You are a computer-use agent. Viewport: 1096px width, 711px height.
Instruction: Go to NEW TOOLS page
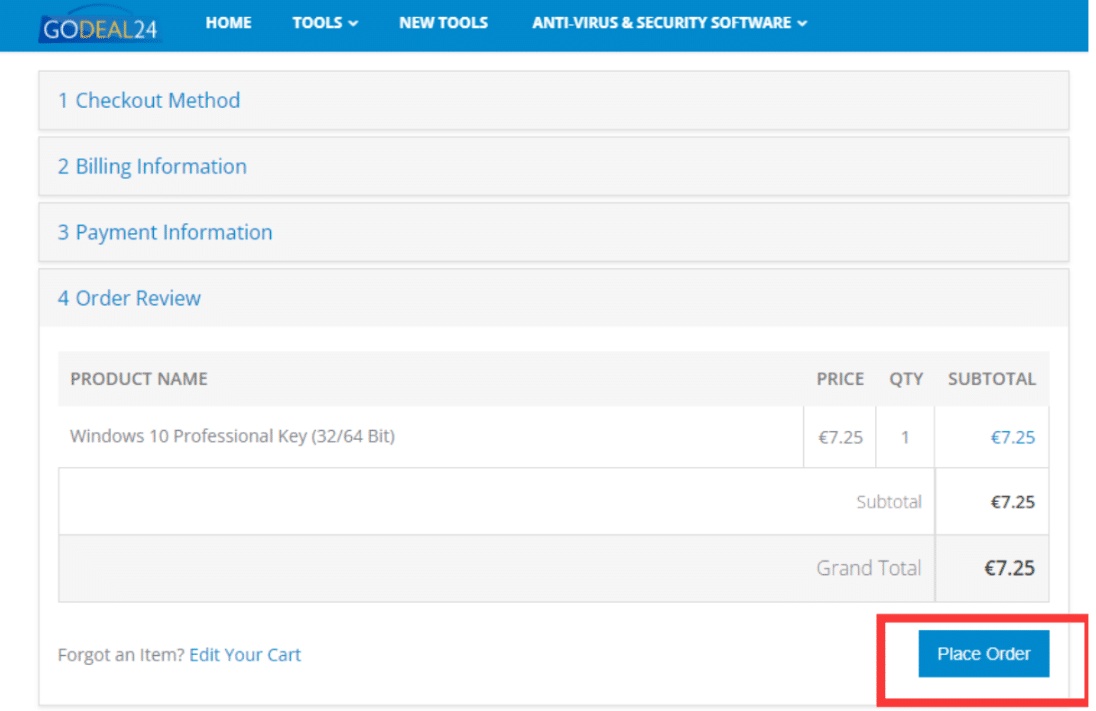point(443,23)
